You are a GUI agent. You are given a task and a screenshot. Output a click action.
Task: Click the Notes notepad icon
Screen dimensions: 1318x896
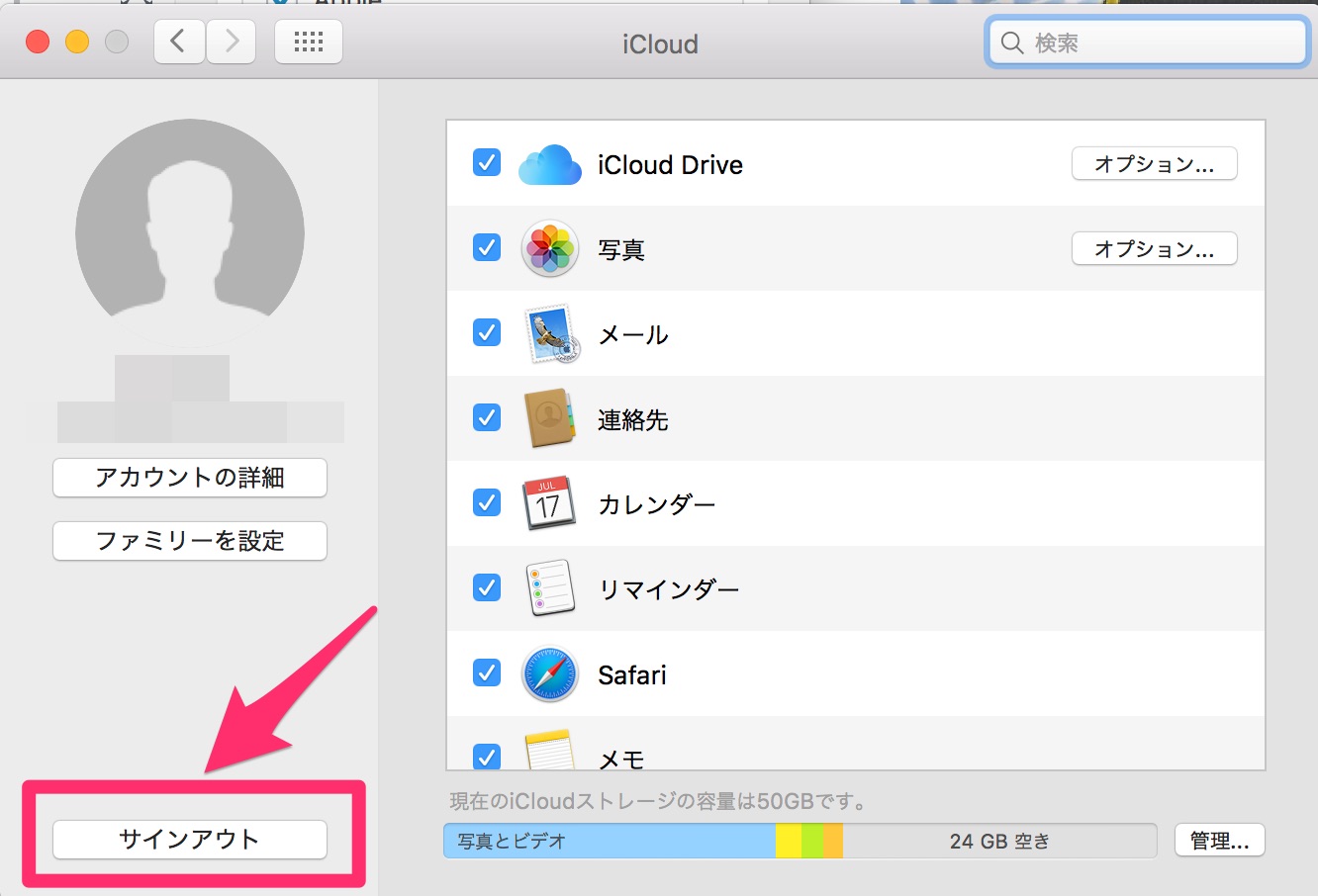550,751
